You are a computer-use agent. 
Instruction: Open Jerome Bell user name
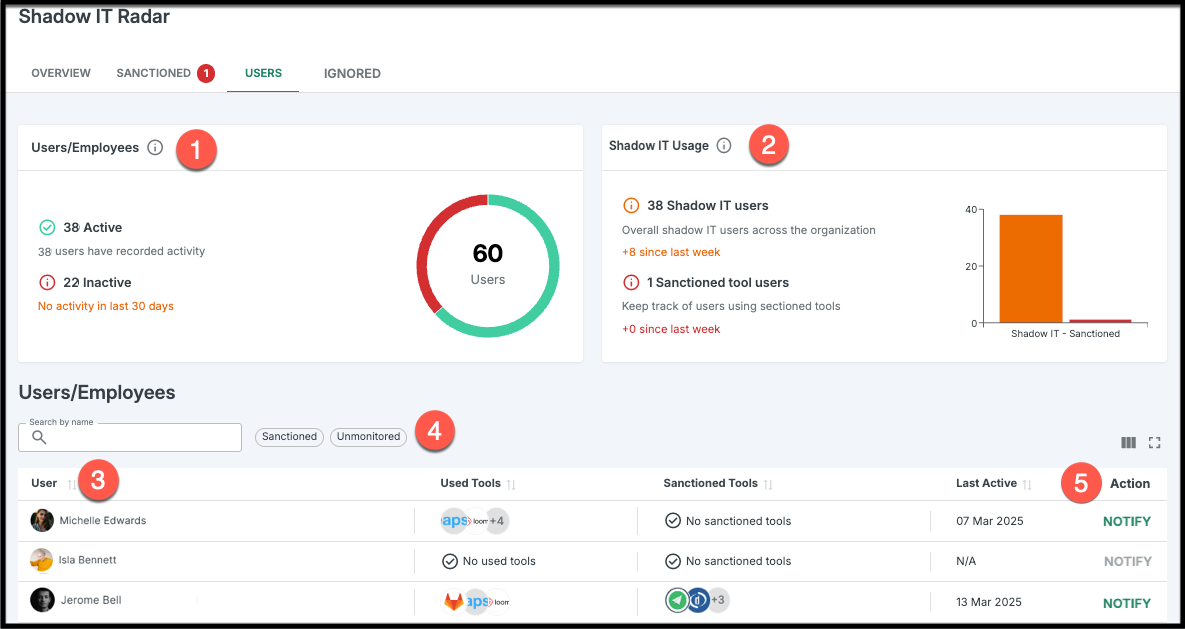click(x=91, y=601)
